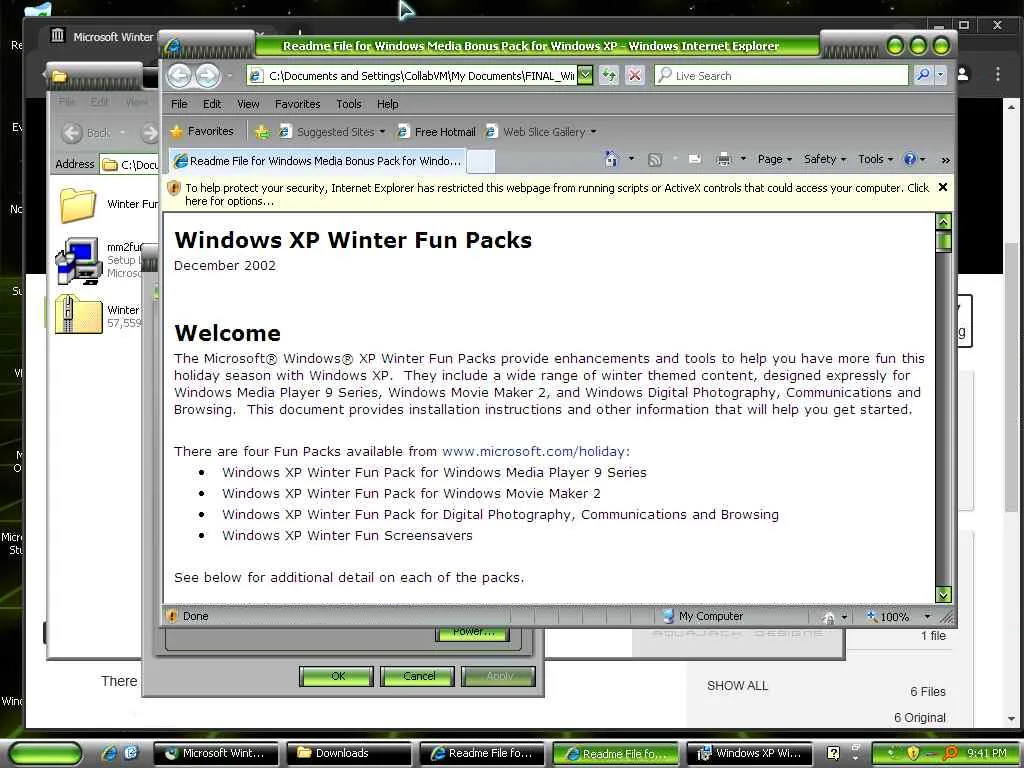Open the Free Hotmail favorites link
Viewport: 1024px width, 768px height.
[x=437, y=132]
